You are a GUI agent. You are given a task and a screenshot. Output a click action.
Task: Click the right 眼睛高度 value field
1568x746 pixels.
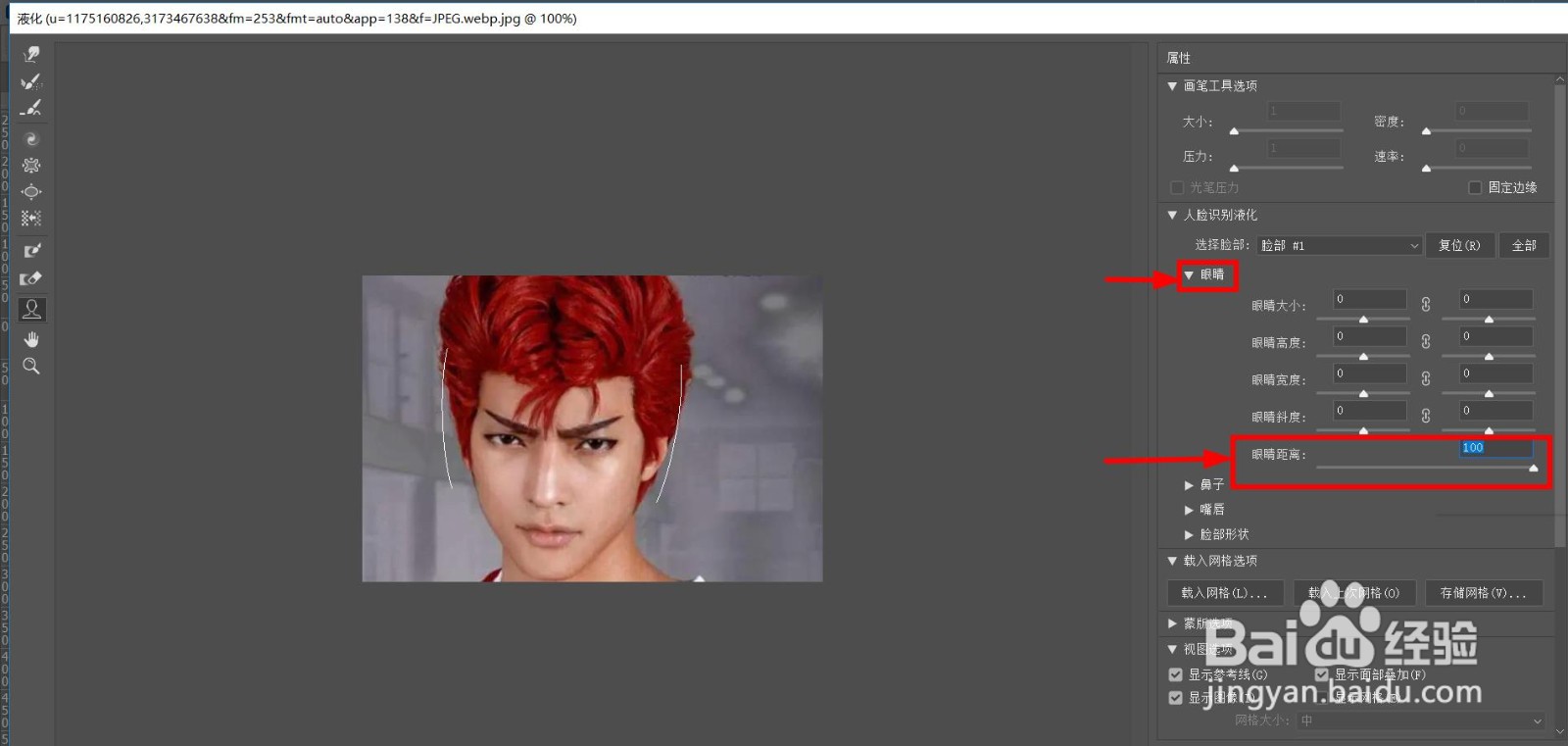point(1495,336)
